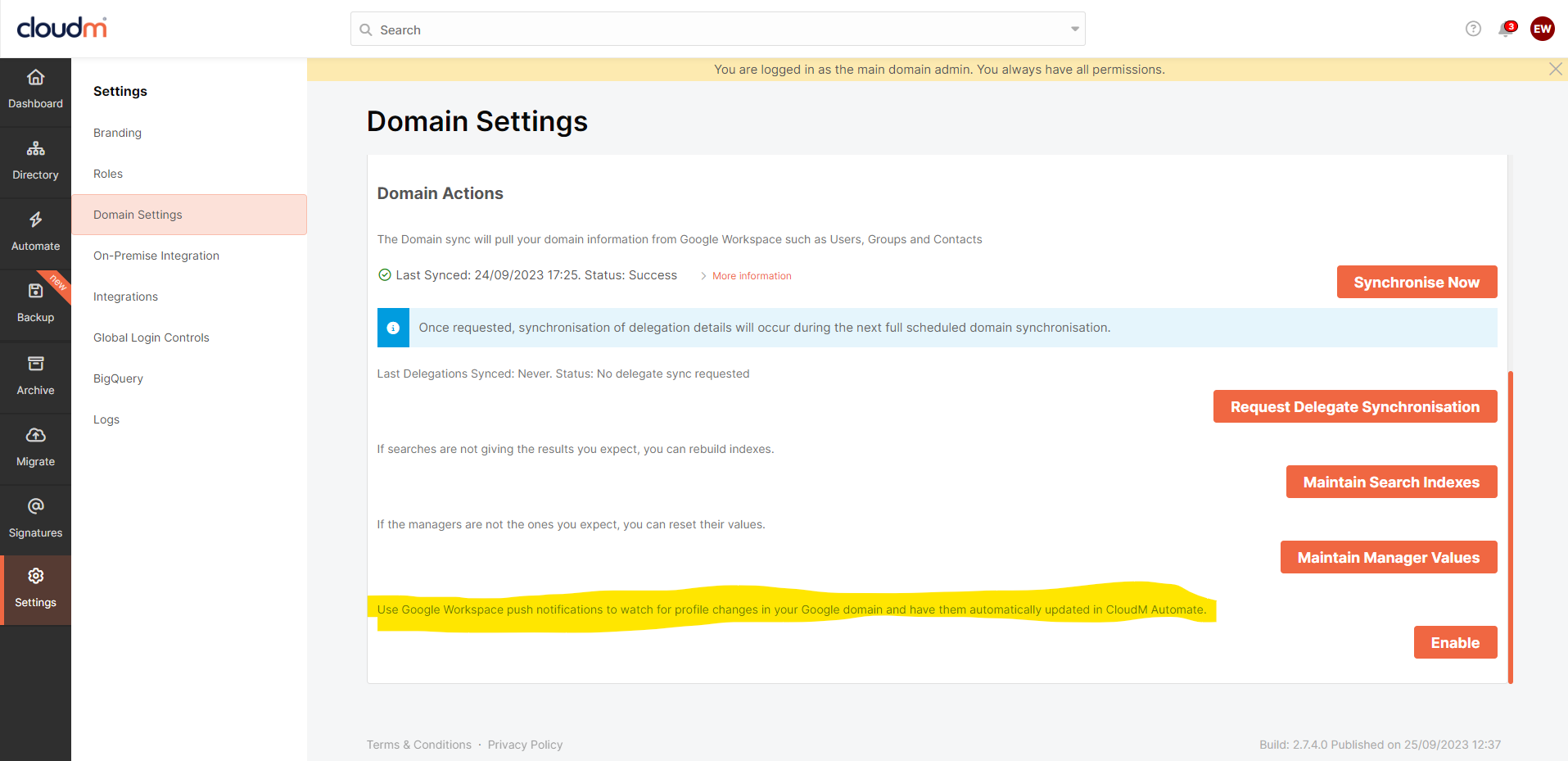Click the Last Synced status text
Screen dimensions: 1568x761
point(536,275)
